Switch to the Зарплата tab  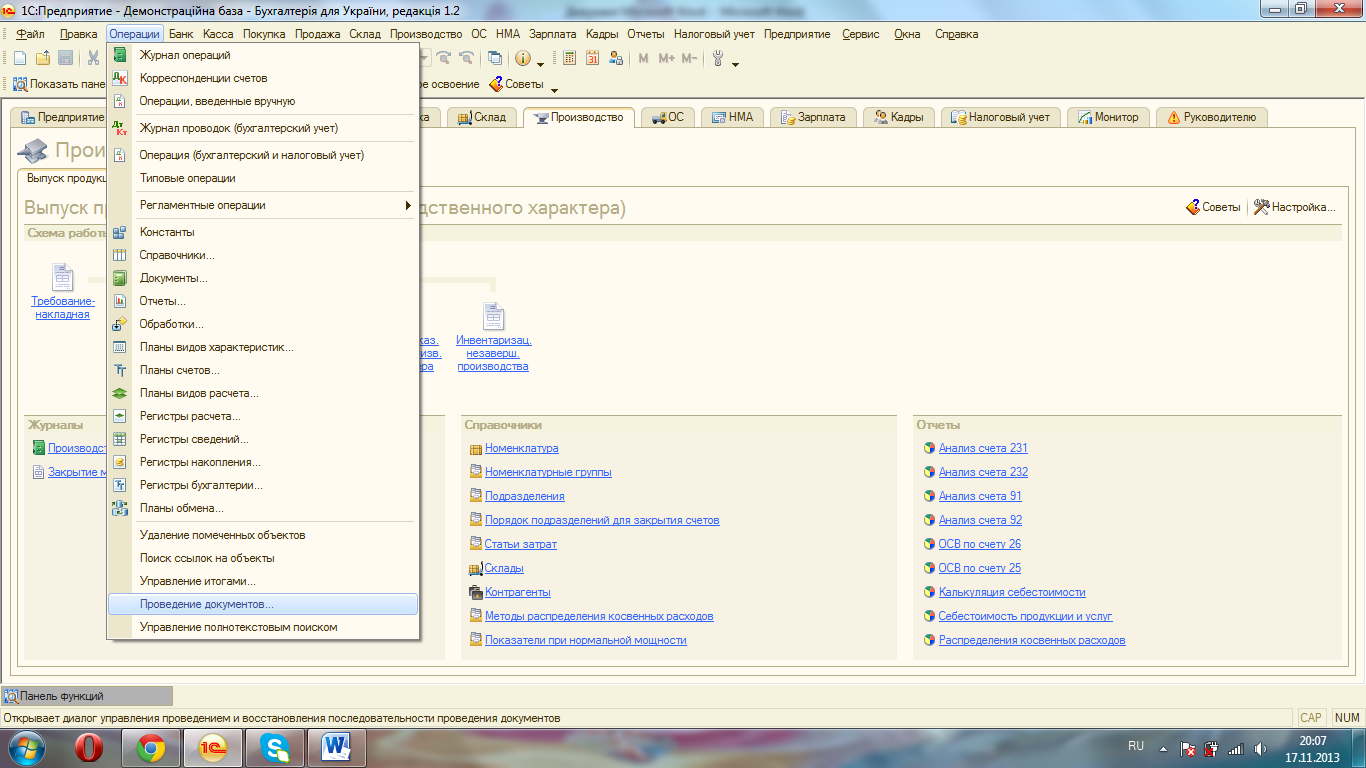pyautogui.click(x=812, y=117)
